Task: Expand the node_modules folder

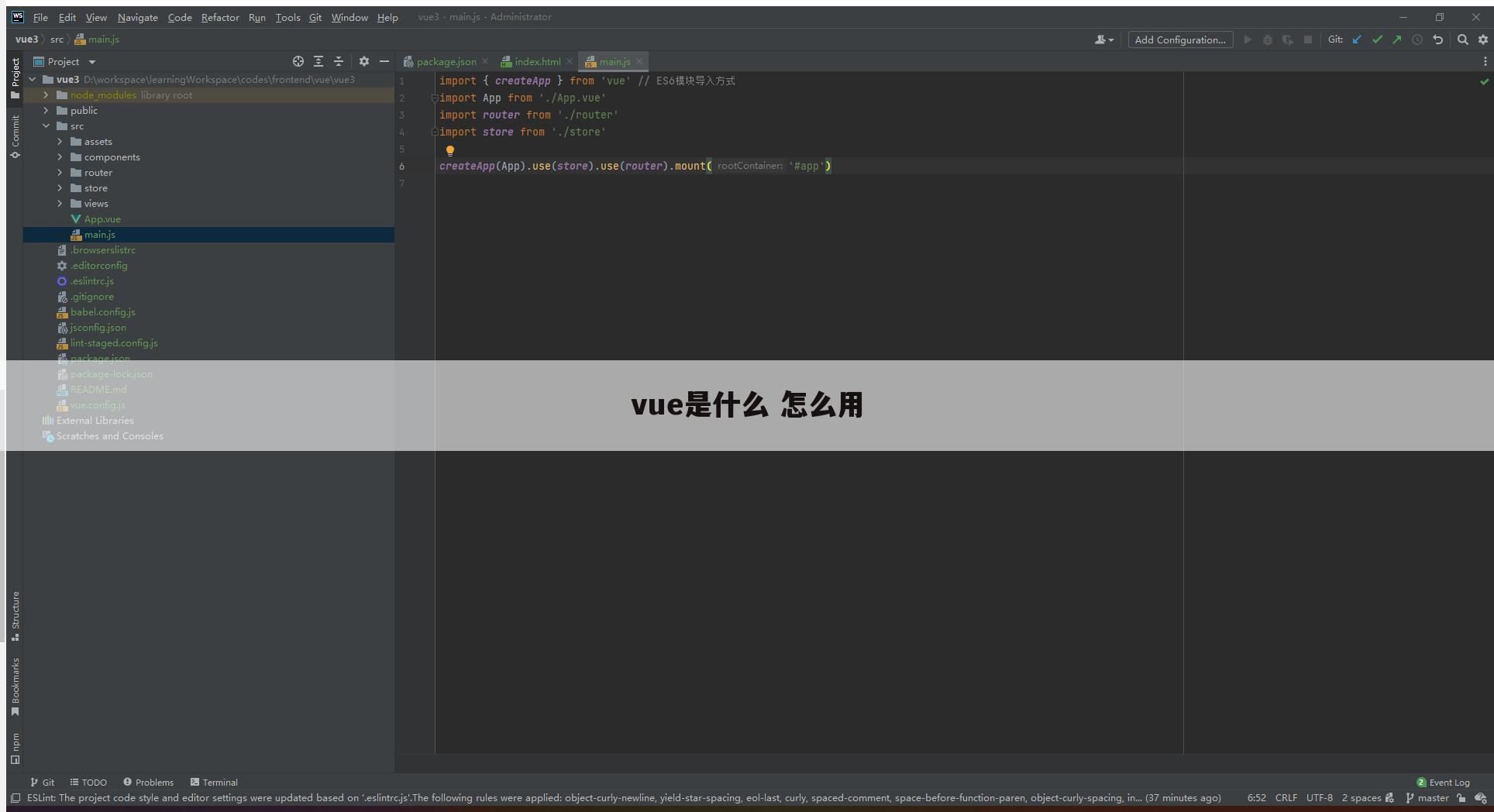Action: coord(46,95)
